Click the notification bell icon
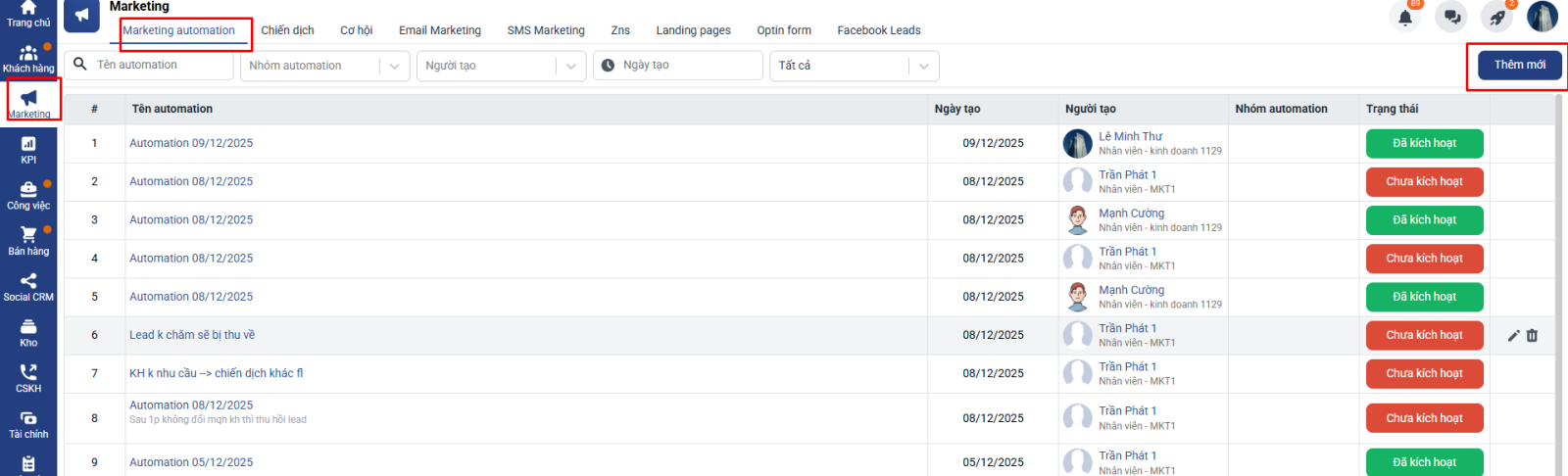Screen dimensions: 1568x476 click(1405, 18)
